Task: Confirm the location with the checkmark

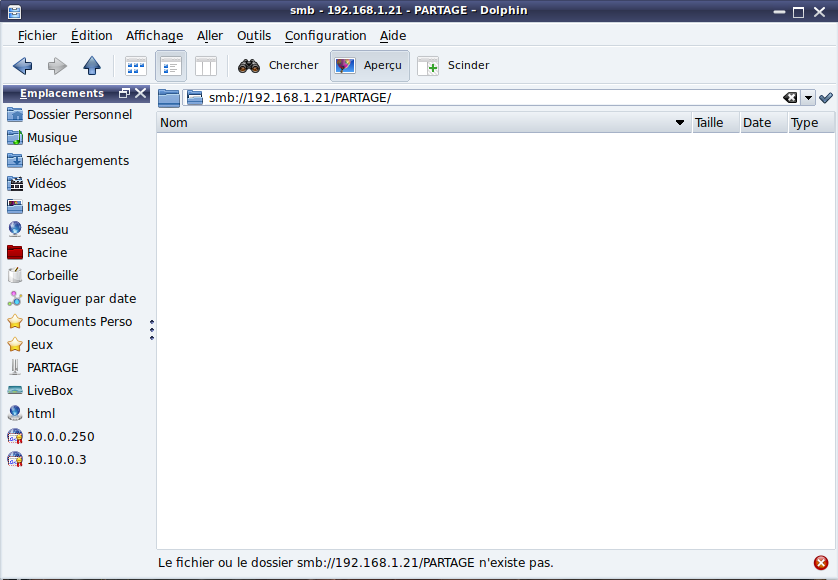Action: pos(826,98)
